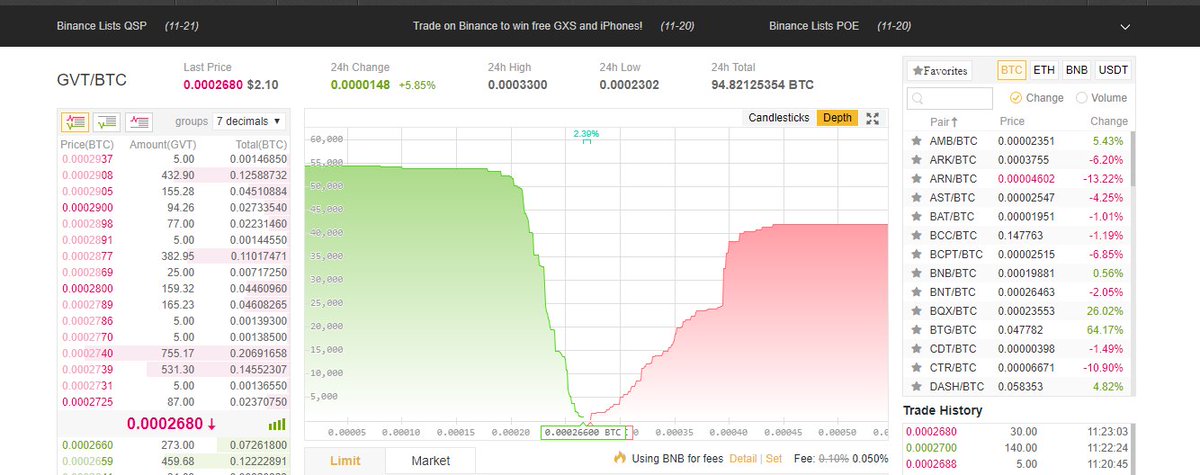Image resolution: width=1200 pixels, height=475 pixels.
Task: Star the DASH/BTC pair
Action: pyautogui.click(x=916, y=386)
